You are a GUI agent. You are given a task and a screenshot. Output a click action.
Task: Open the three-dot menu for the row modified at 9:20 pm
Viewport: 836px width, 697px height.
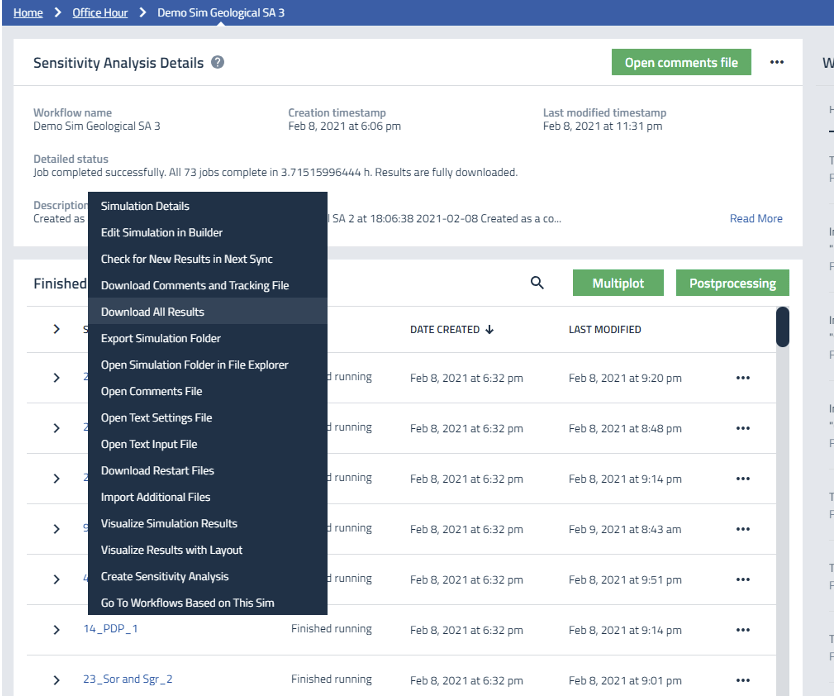click(743, 378)
